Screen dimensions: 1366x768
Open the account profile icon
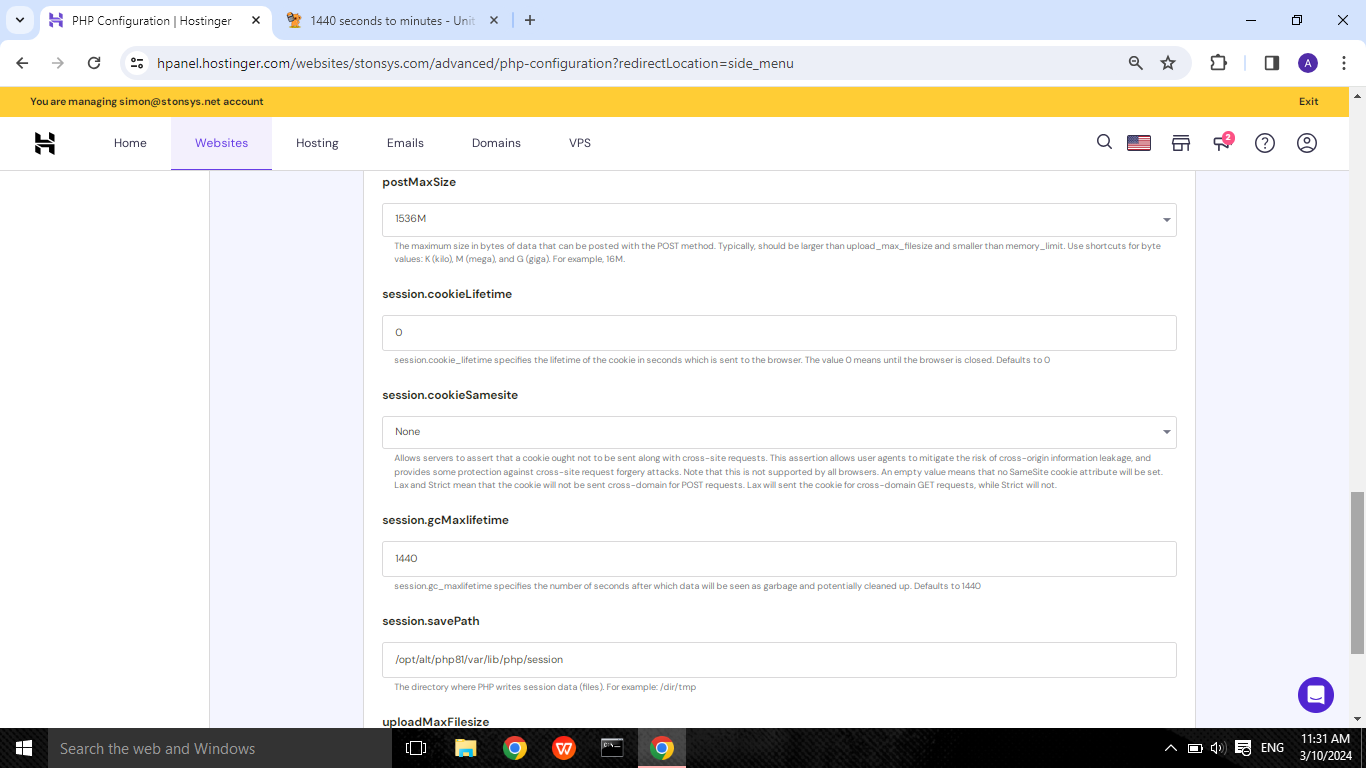[x=1307, y=143]
